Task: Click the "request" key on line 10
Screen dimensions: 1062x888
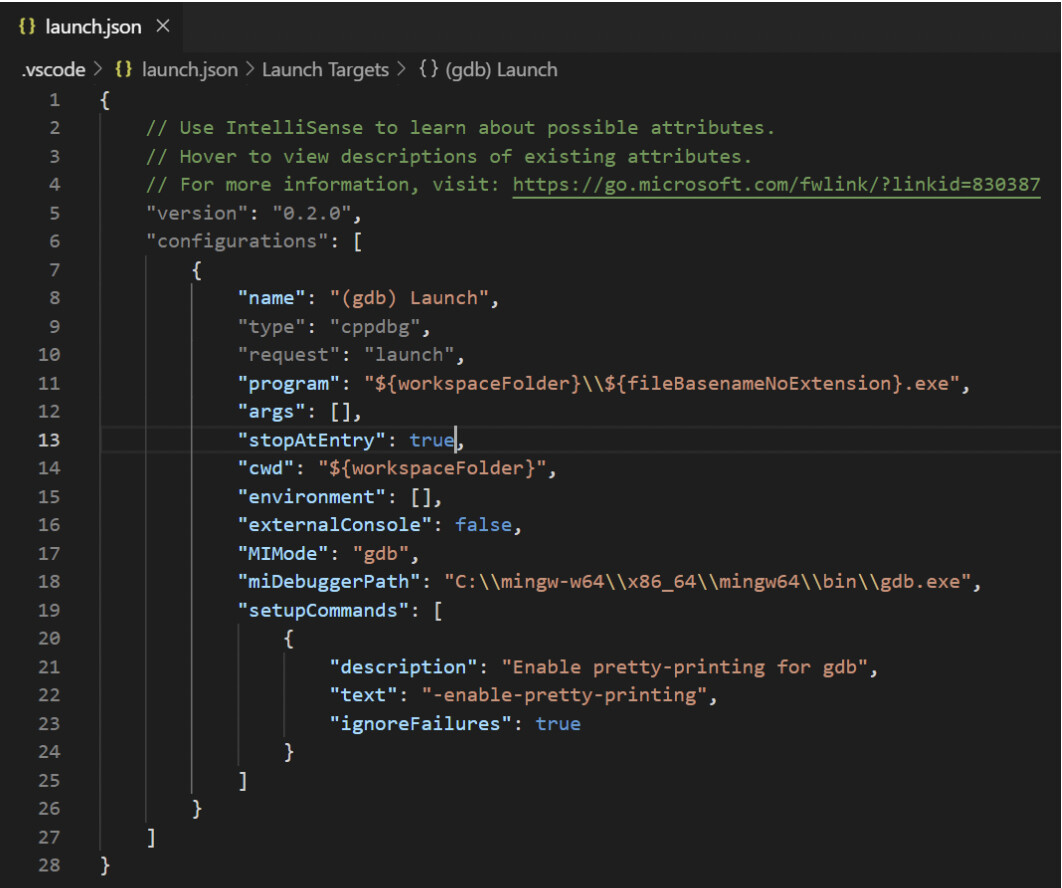Action: (x=288, y=355)
